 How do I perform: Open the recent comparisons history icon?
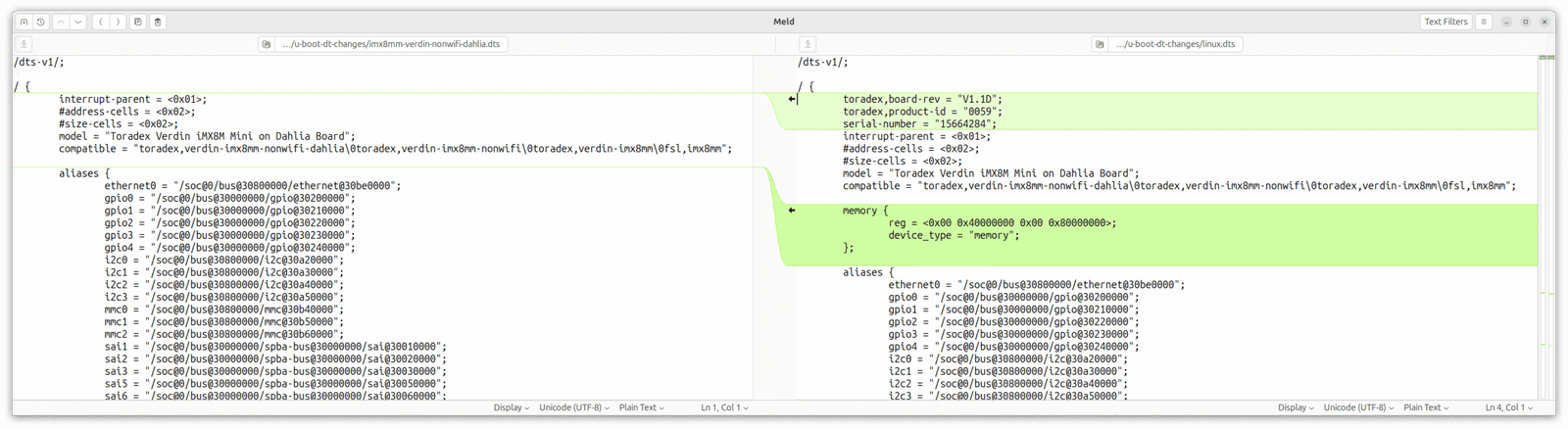pyautogui.click(x=40, y=22)
